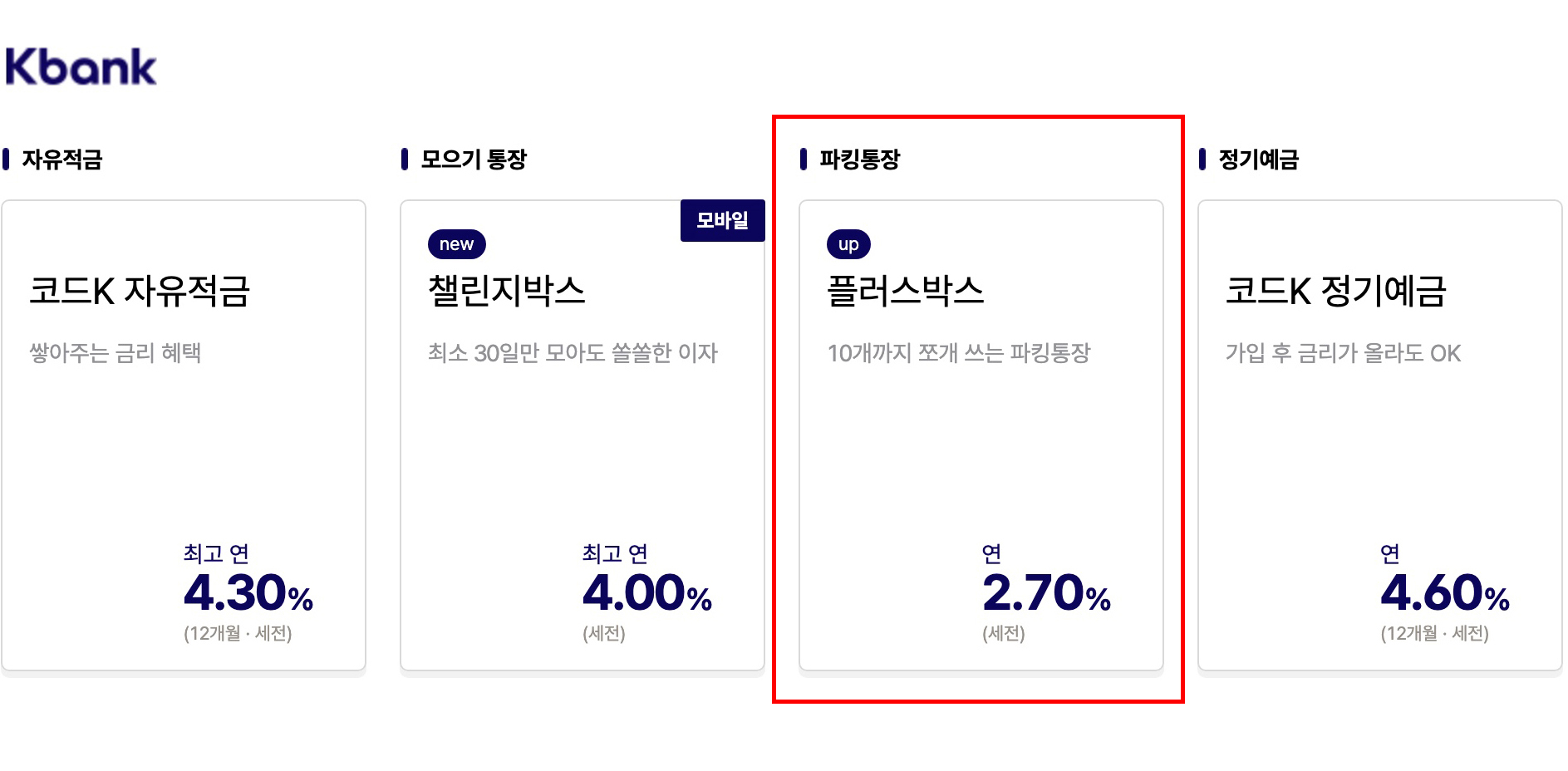The image size is (1568, 771).
Task: Click the 4.60% rate on 코드K 정기예금
Action: 1442,592
